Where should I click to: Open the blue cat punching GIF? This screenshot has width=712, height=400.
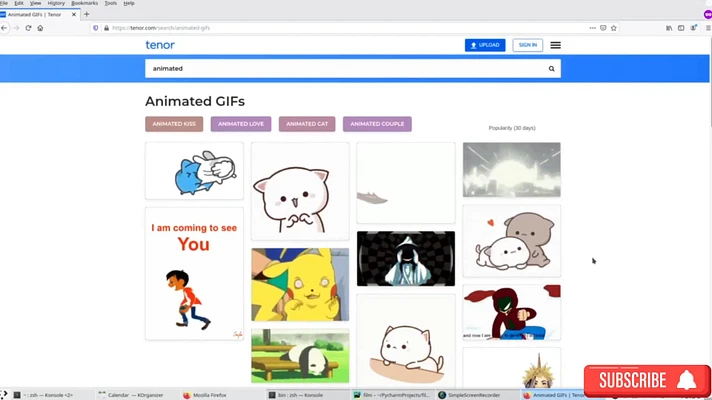[x=194, y=171]
